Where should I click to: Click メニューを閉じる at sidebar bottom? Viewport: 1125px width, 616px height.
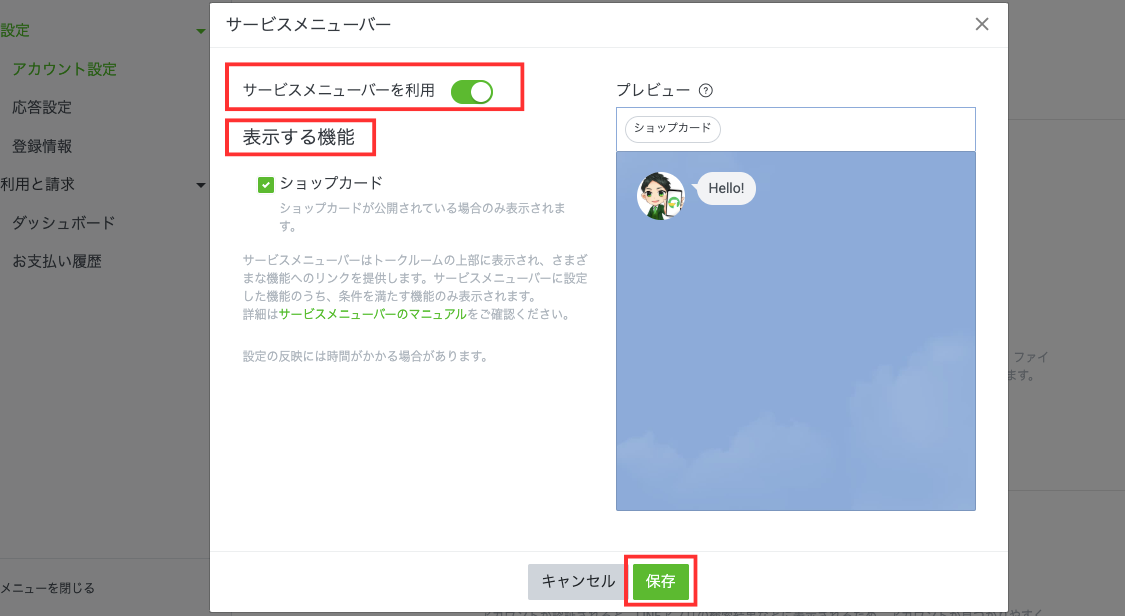(48, 588)
